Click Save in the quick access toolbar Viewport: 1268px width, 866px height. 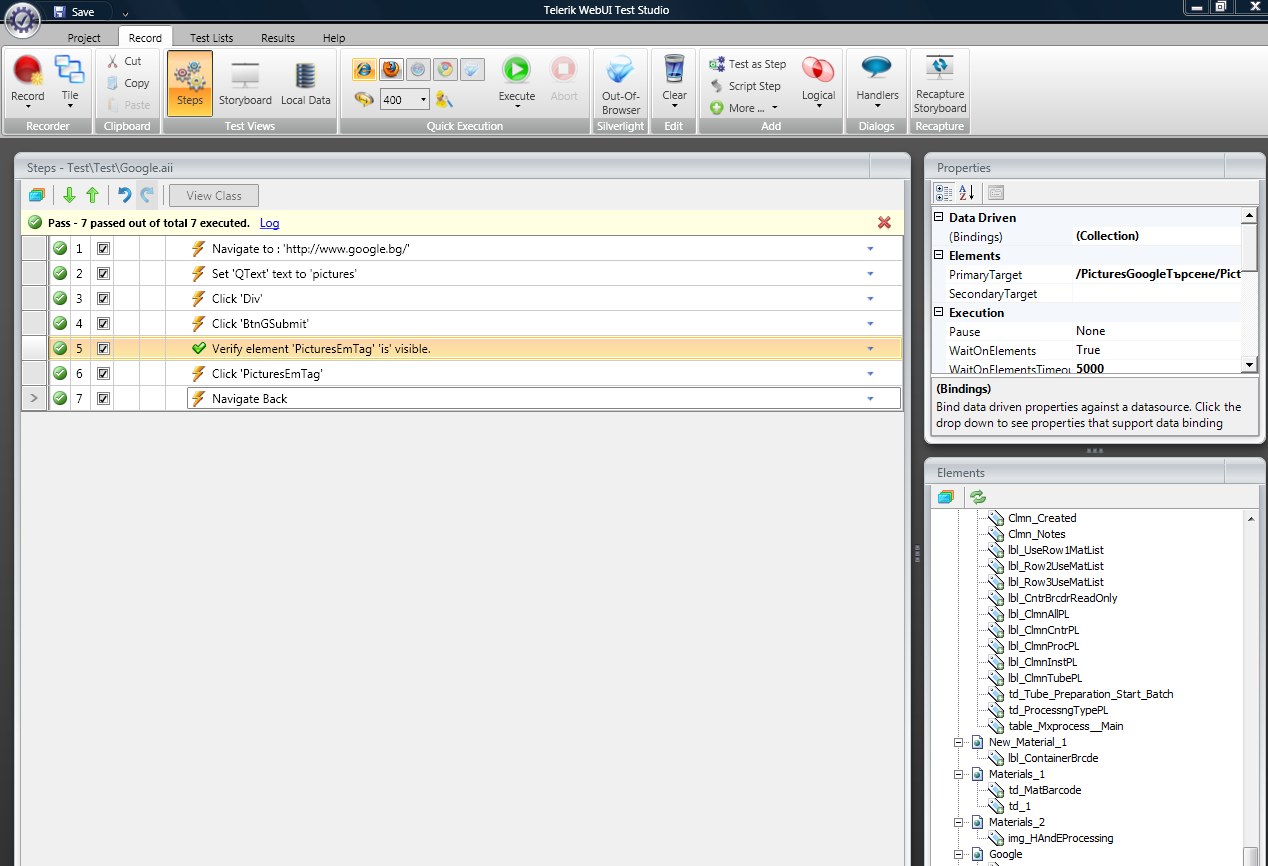click(x=74, y=12)
